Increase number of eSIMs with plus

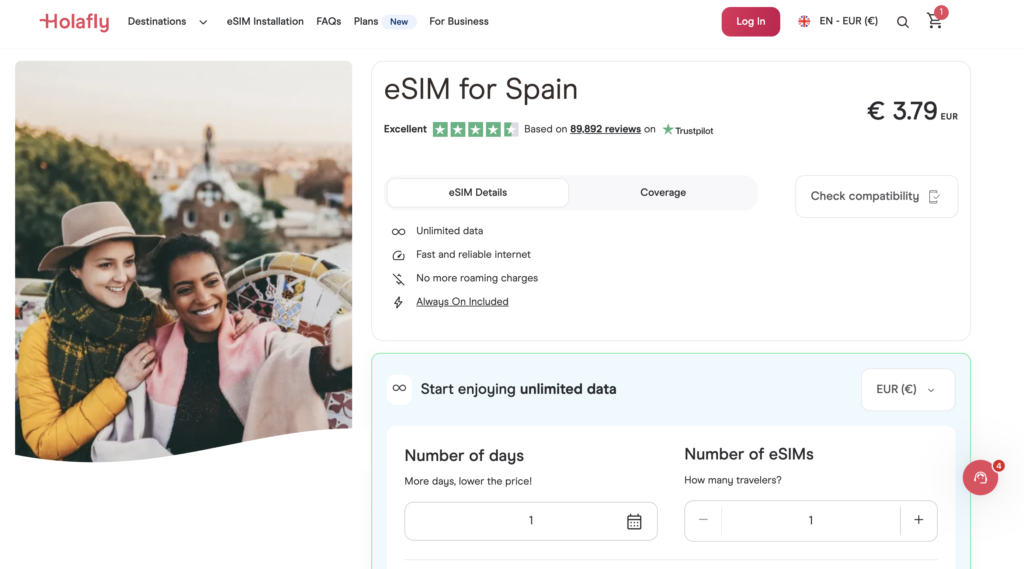tap(918, 520)
